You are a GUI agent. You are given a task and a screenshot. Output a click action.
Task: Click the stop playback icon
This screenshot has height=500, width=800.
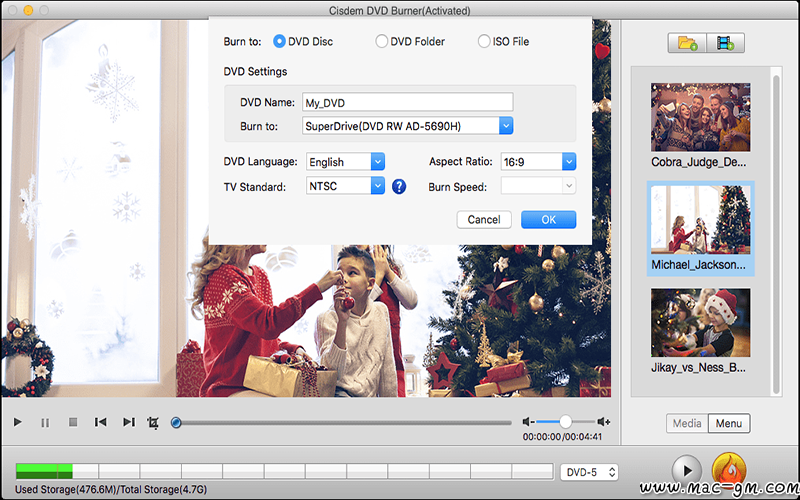pyautogui.click(x=73, y=423)
